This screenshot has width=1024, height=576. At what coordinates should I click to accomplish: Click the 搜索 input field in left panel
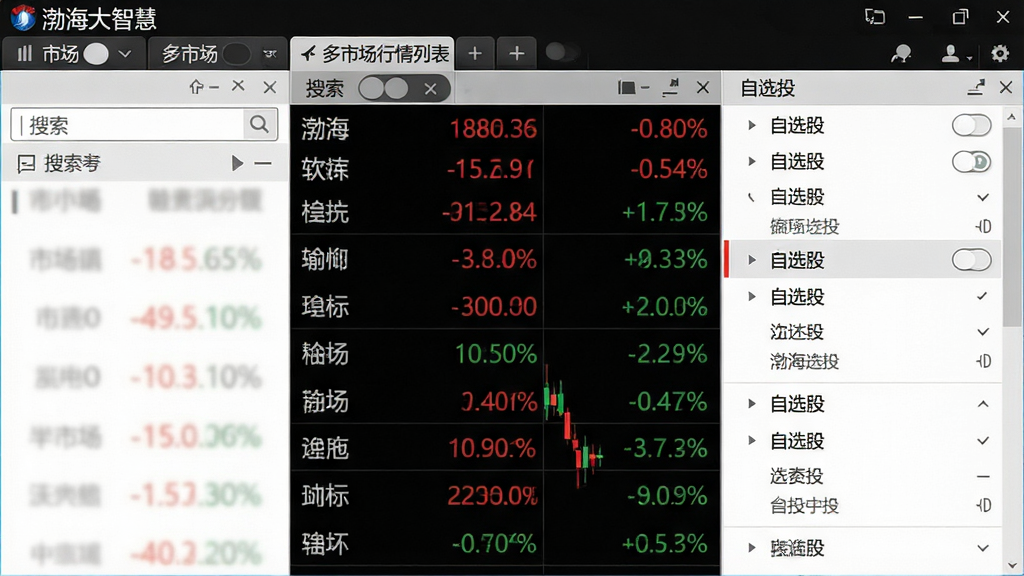pos(128,124)
